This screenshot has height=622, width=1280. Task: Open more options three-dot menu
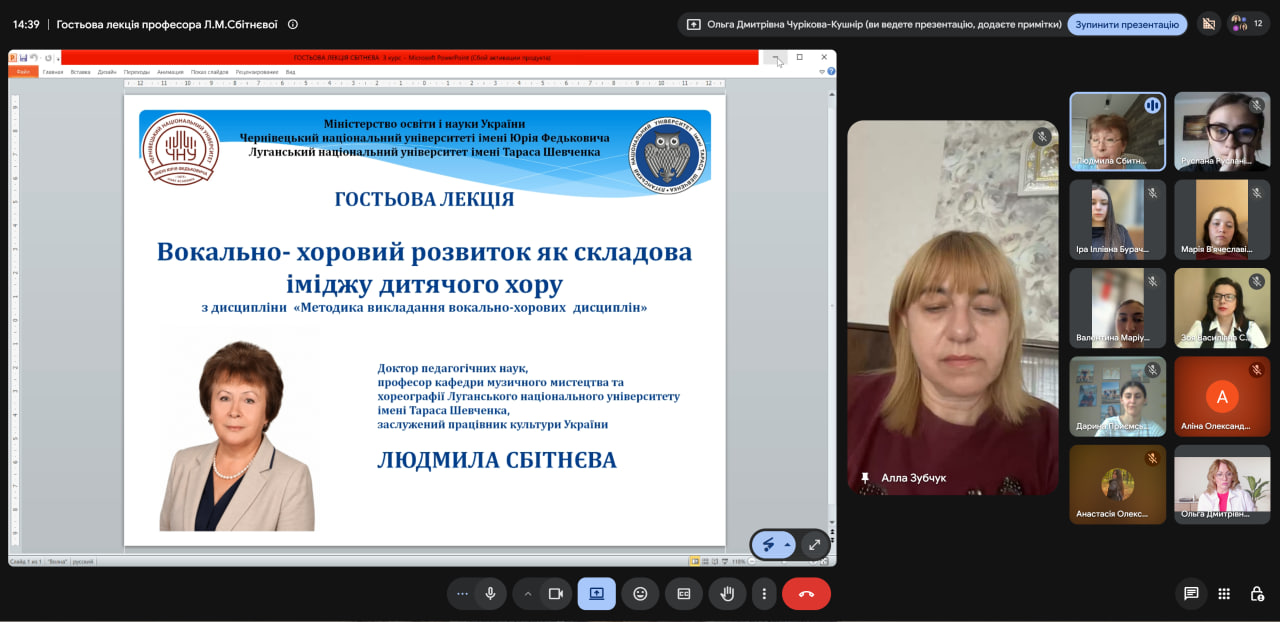click(764, 593)
